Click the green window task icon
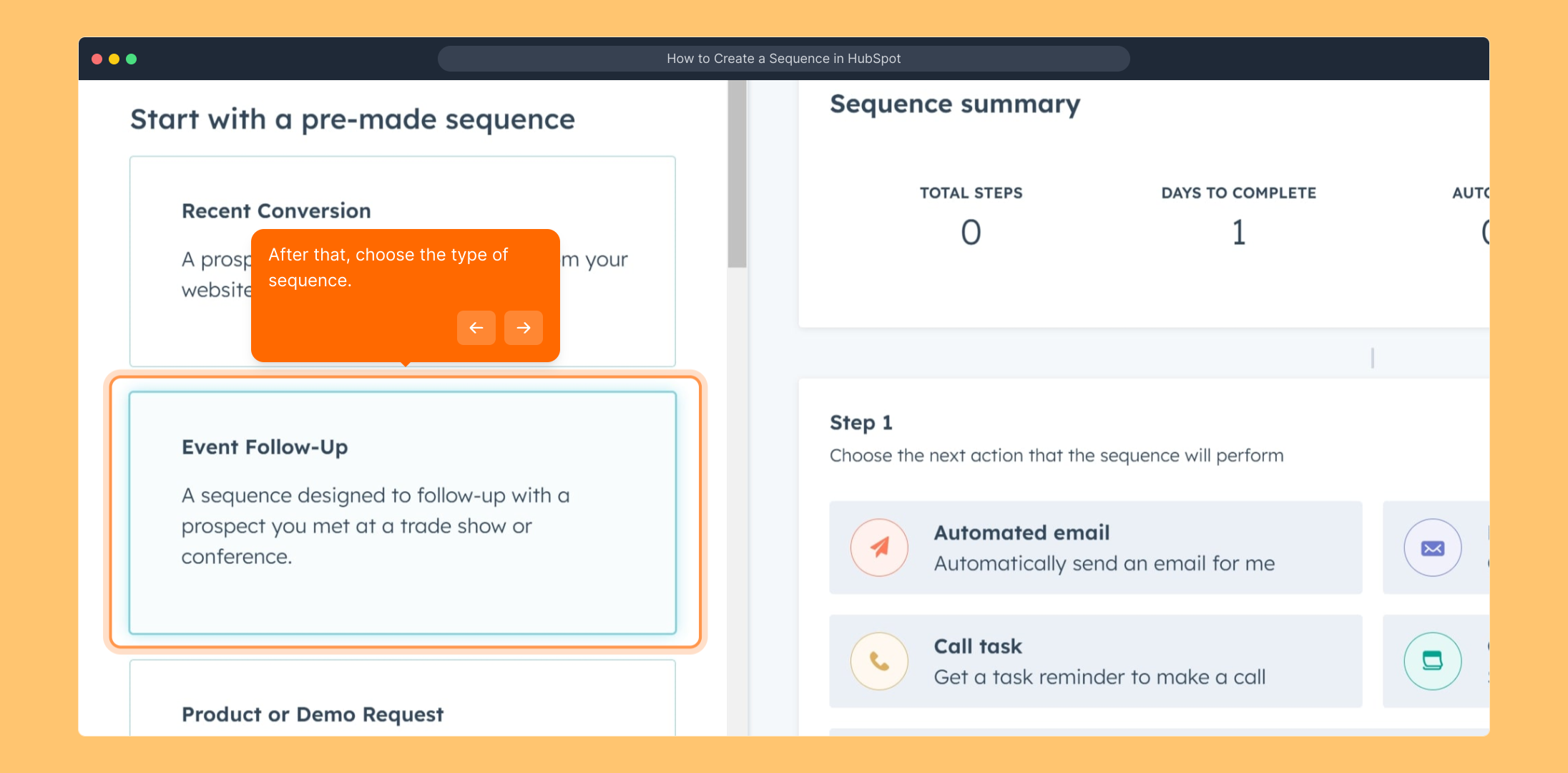The image size is (1568, 773). 1432,661
